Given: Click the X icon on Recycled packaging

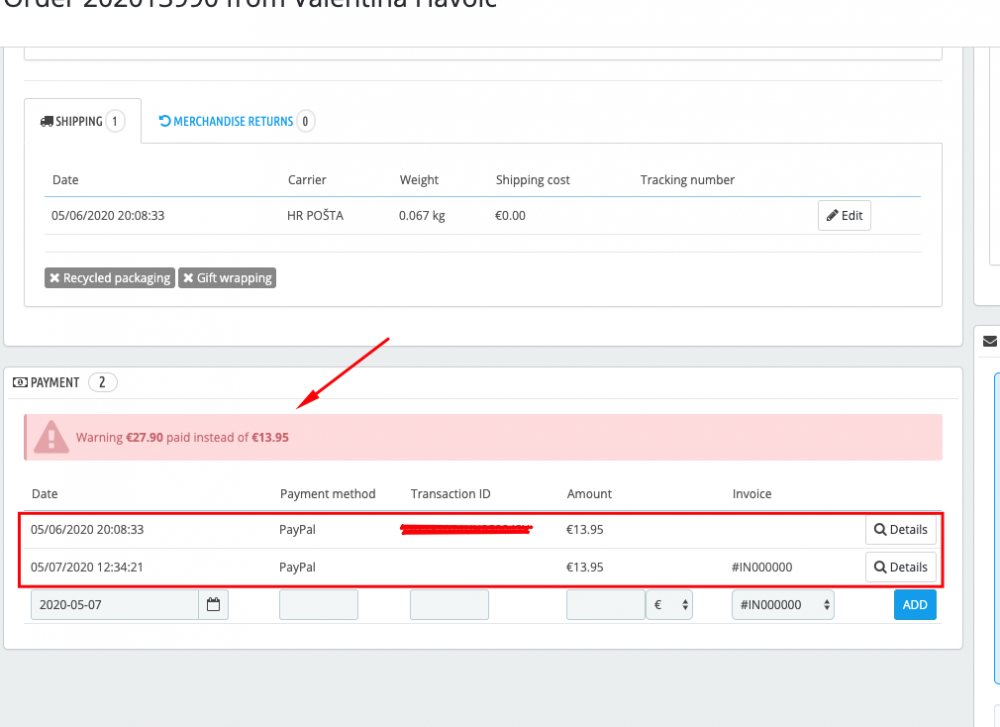Looking at the screenshot, I should [55, 278].
